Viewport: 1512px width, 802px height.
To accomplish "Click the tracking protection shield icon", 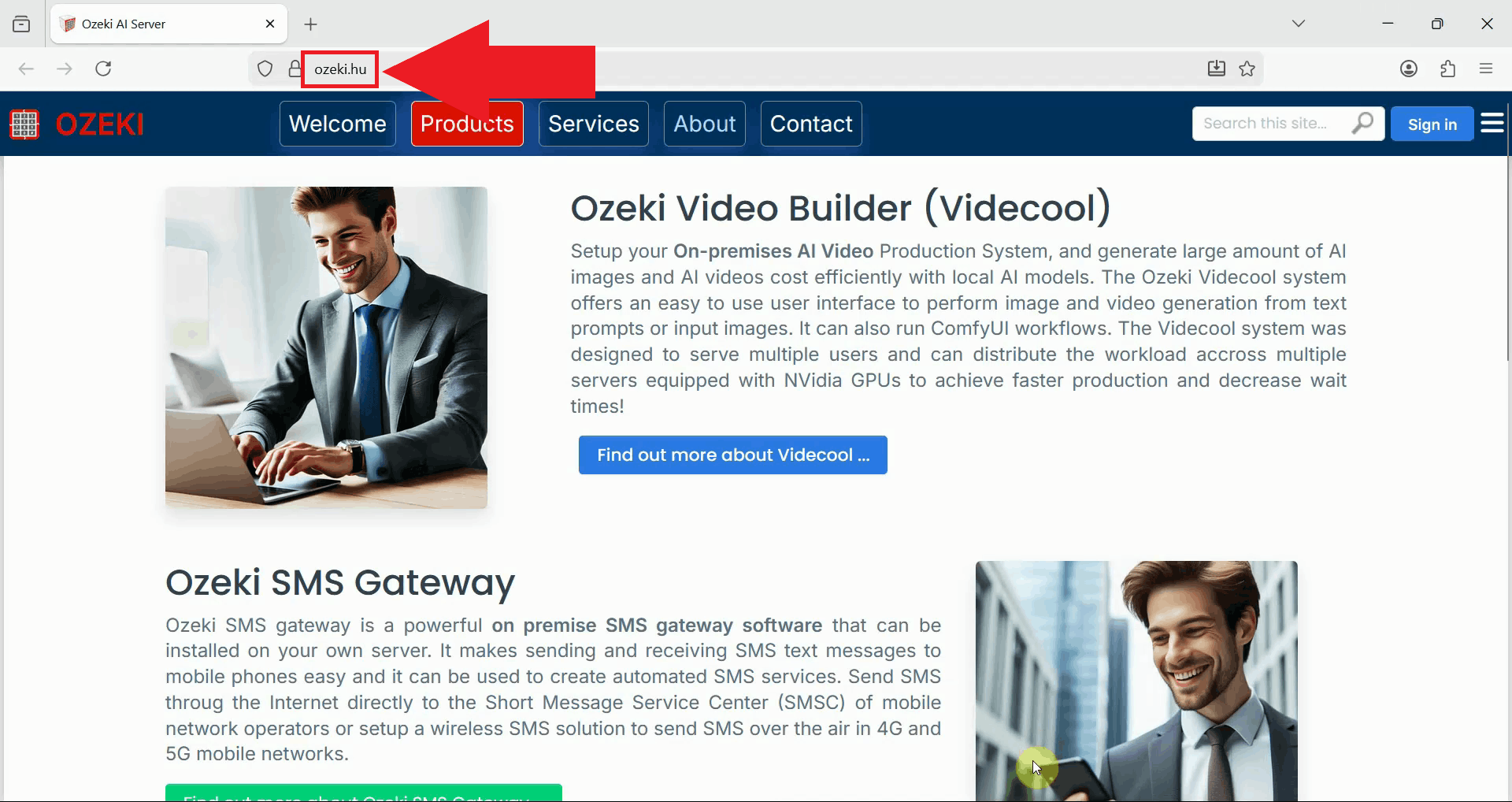I will (x=265, y=69).
